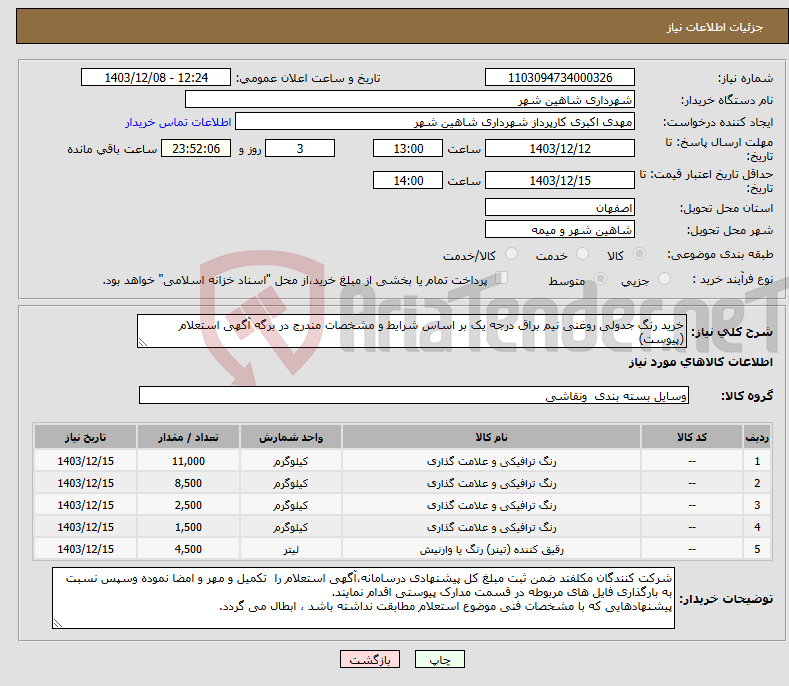
Task: Click the بازگشت (back) button
Action: coord(370,660)
